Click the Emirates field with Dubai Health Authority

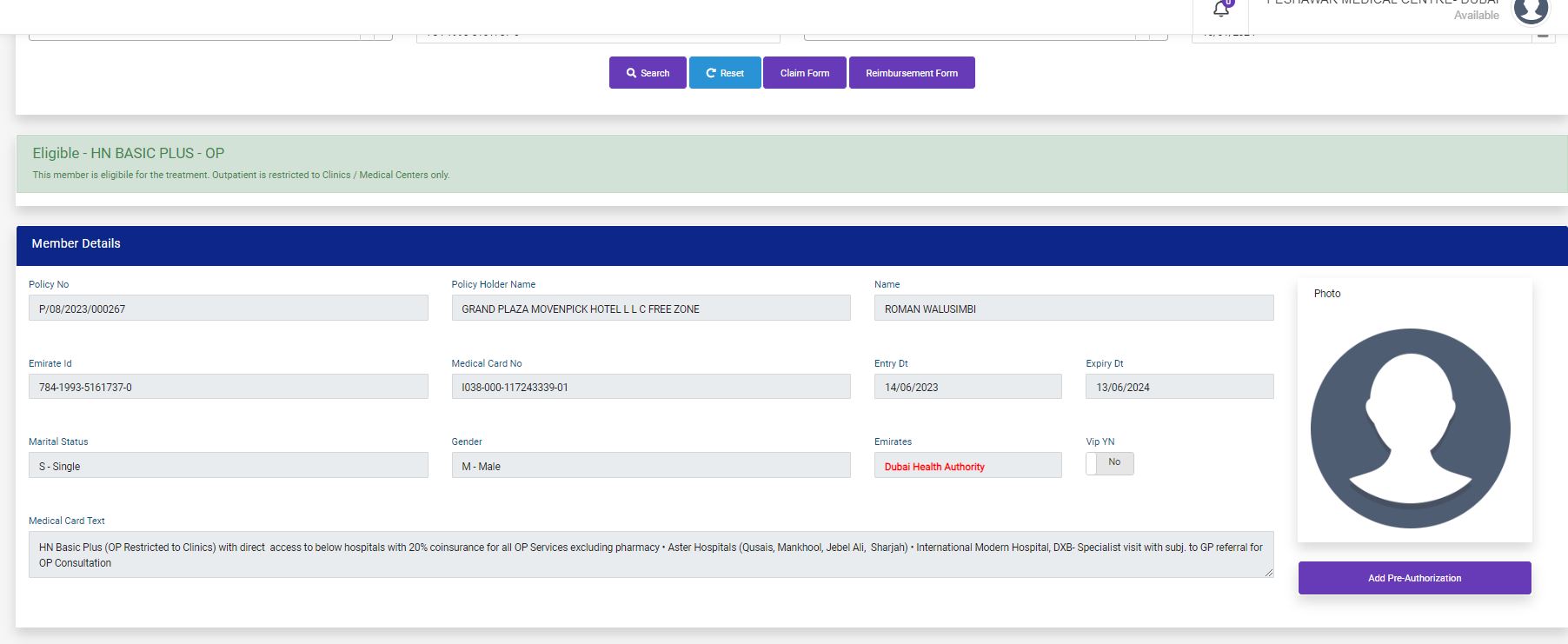(x=967, y=466)
